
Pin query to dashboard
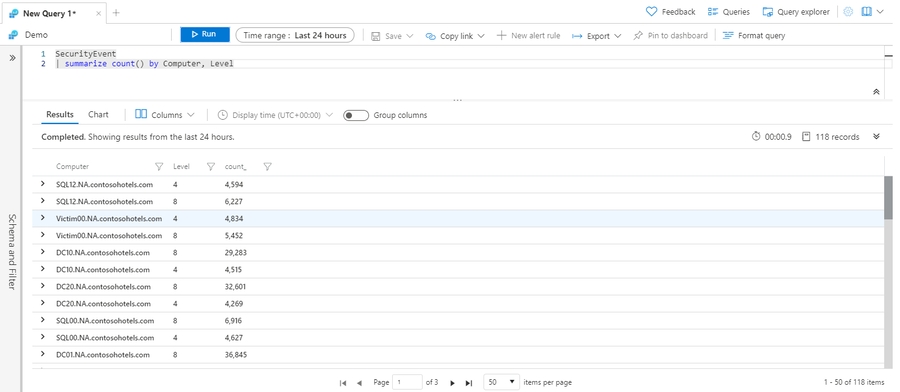point(670,36)
